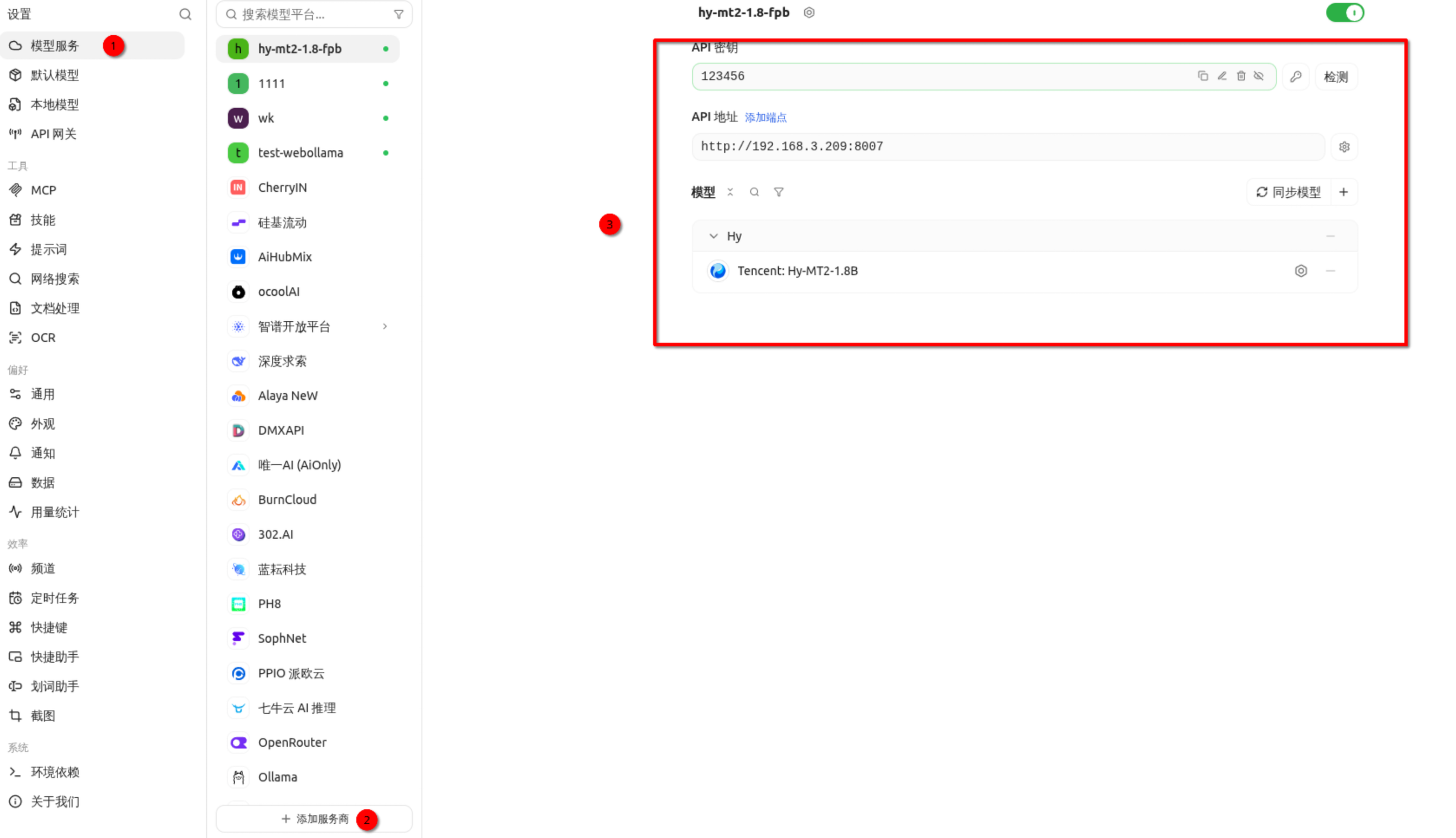Open the 快捷键 shortcuts section
The height and width of the screenshot is (838, 1456).
pyautogui.click(x=92, y=627)
